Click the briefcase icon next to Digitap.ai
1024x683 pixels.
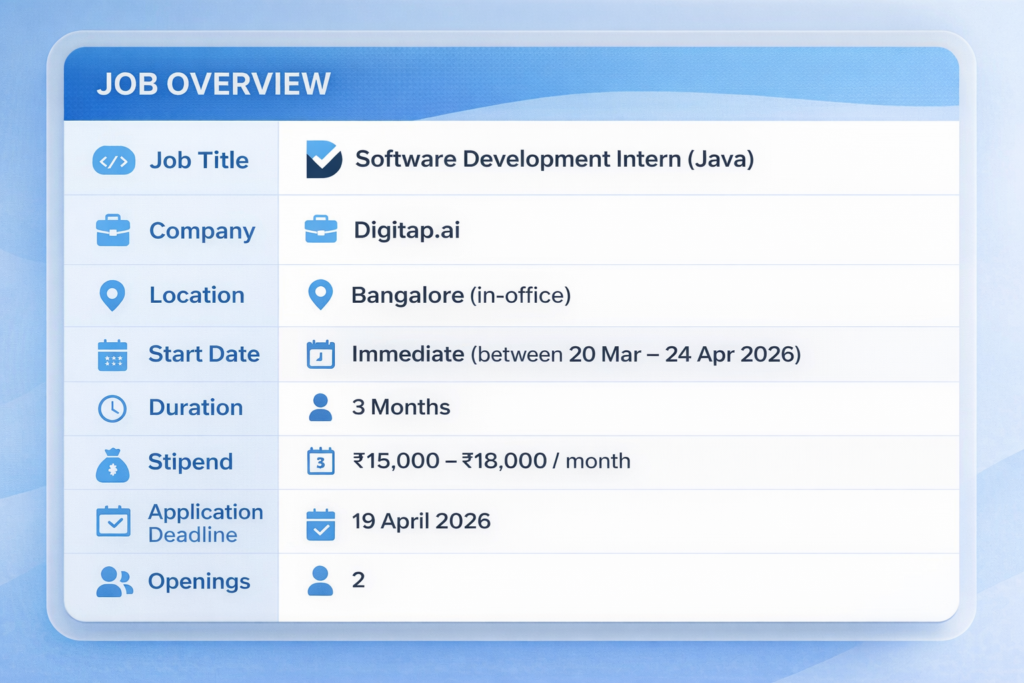(320, 230)
